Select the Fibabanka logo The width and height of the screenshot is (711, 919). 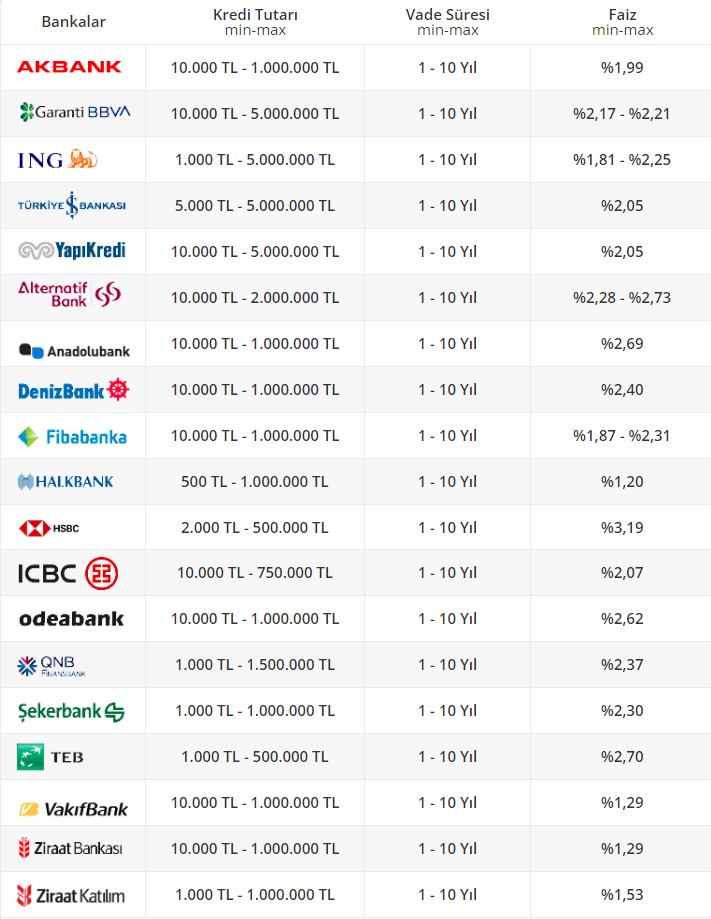point(72,437)
